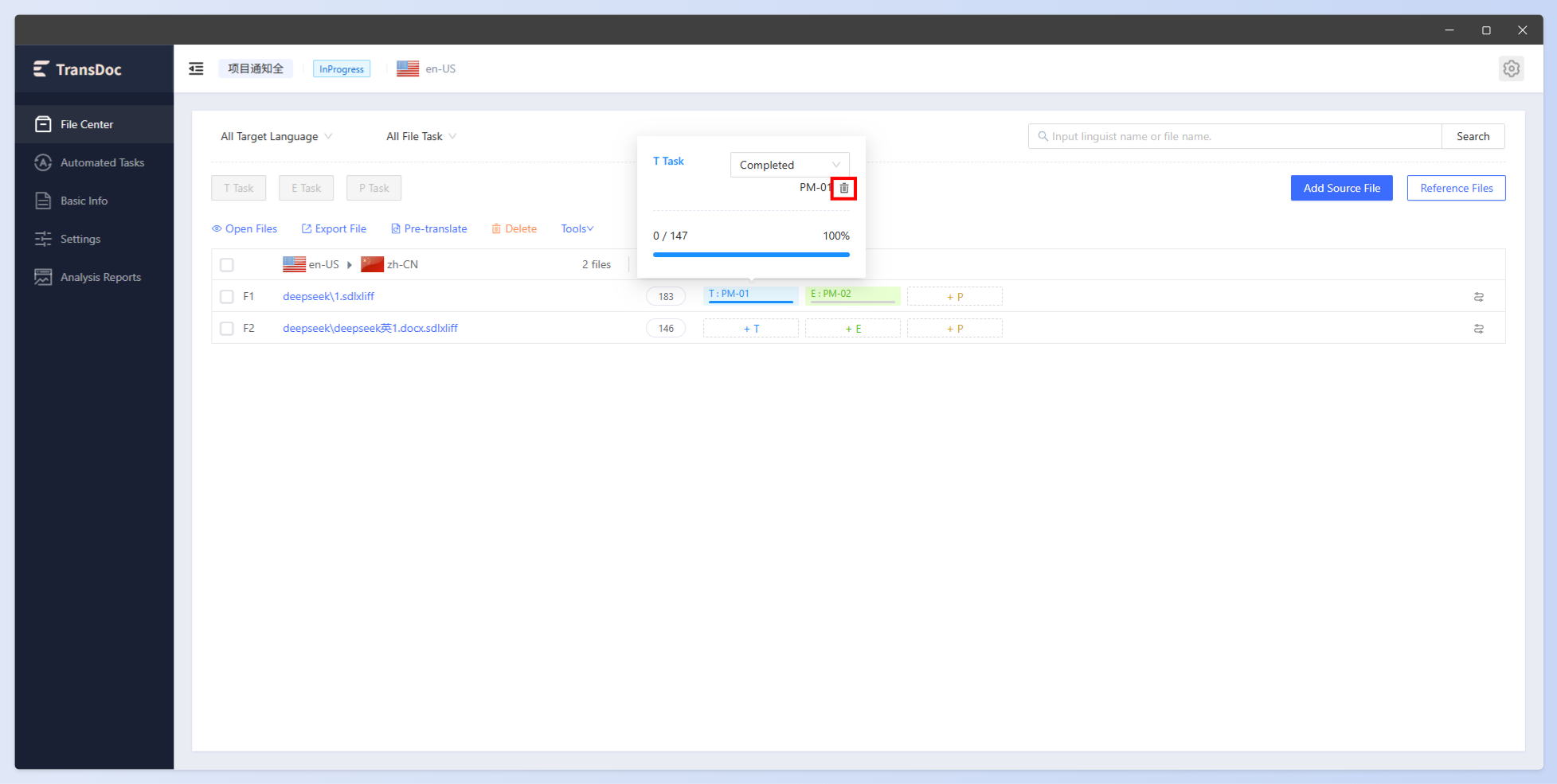Click Export File in the toolbar

tap(334, 228)
